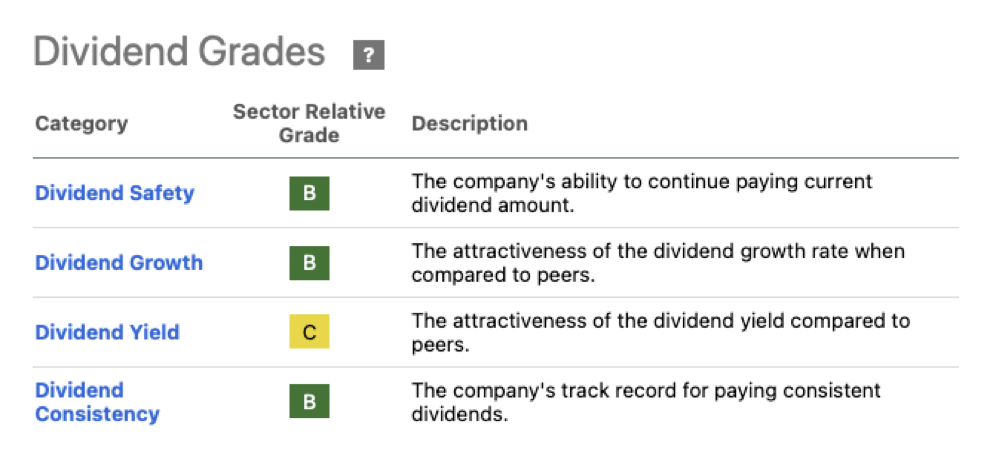Click the Dividend Yield description text
This screenshot has width=996, height=476.
coord(660,333)
